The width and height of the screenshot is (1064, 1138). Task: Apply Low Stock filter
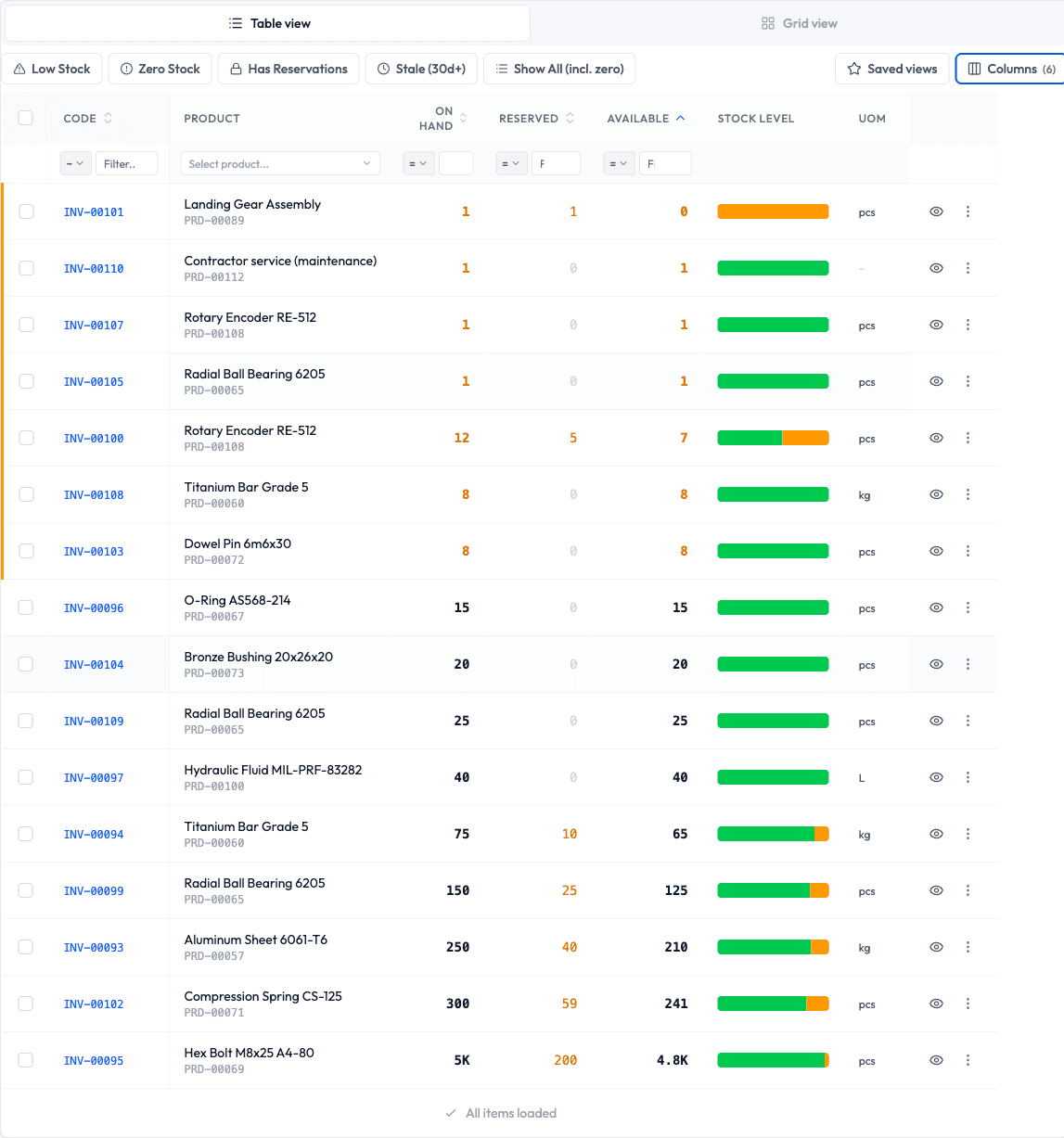(x=52, y=69)
